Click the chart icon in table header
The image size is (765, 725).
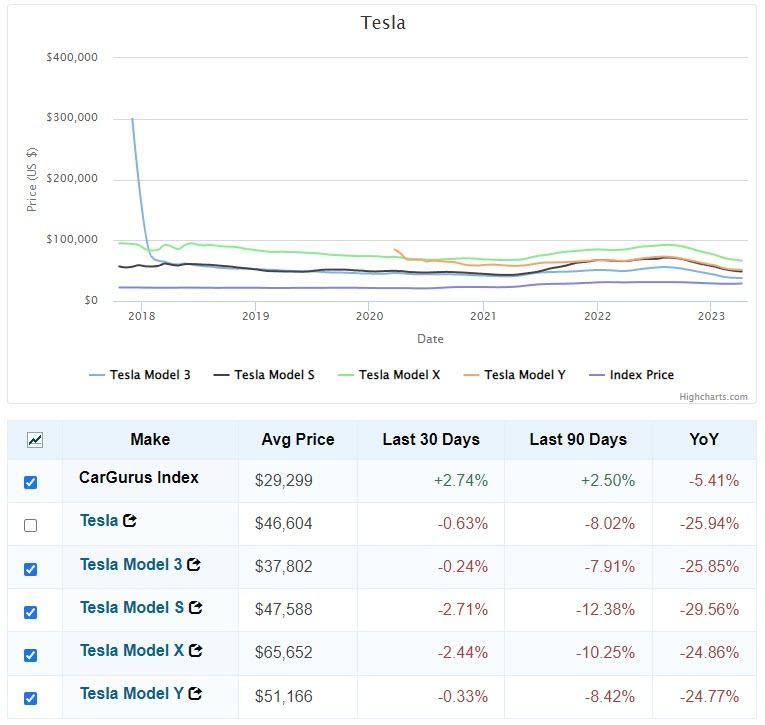35,439
